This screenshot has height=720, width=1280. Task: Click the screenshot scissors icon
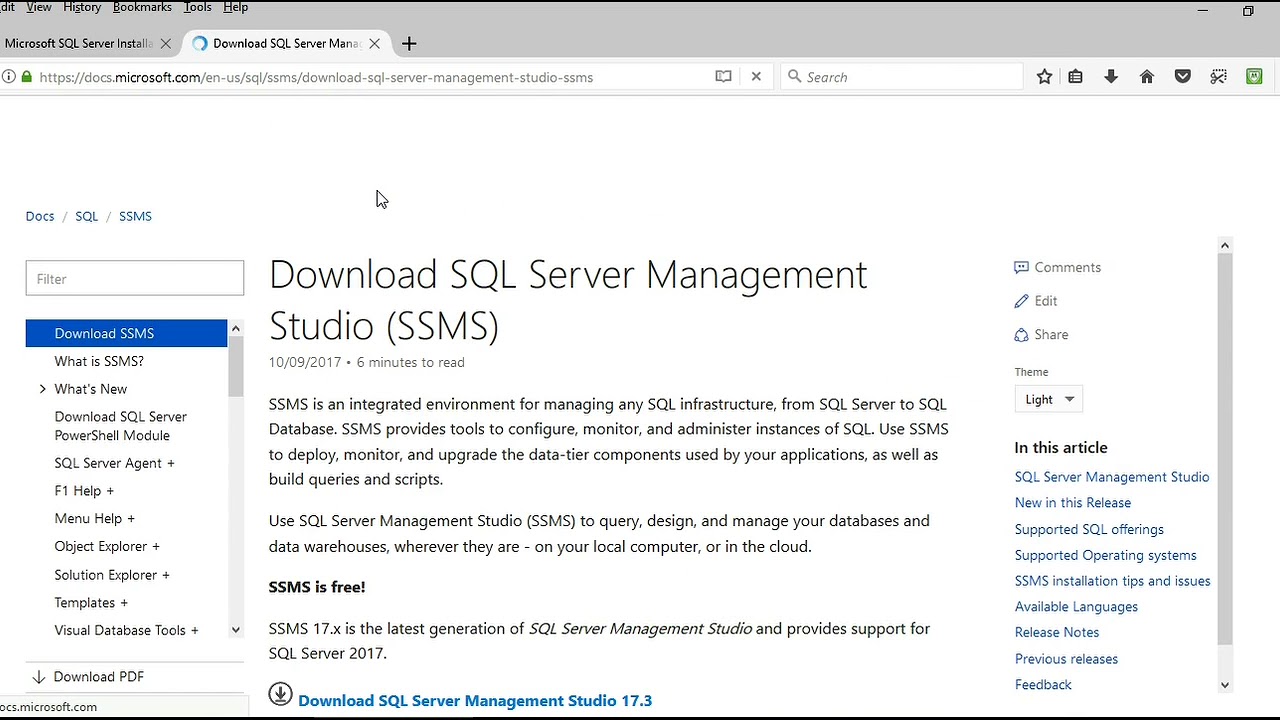1218,77
